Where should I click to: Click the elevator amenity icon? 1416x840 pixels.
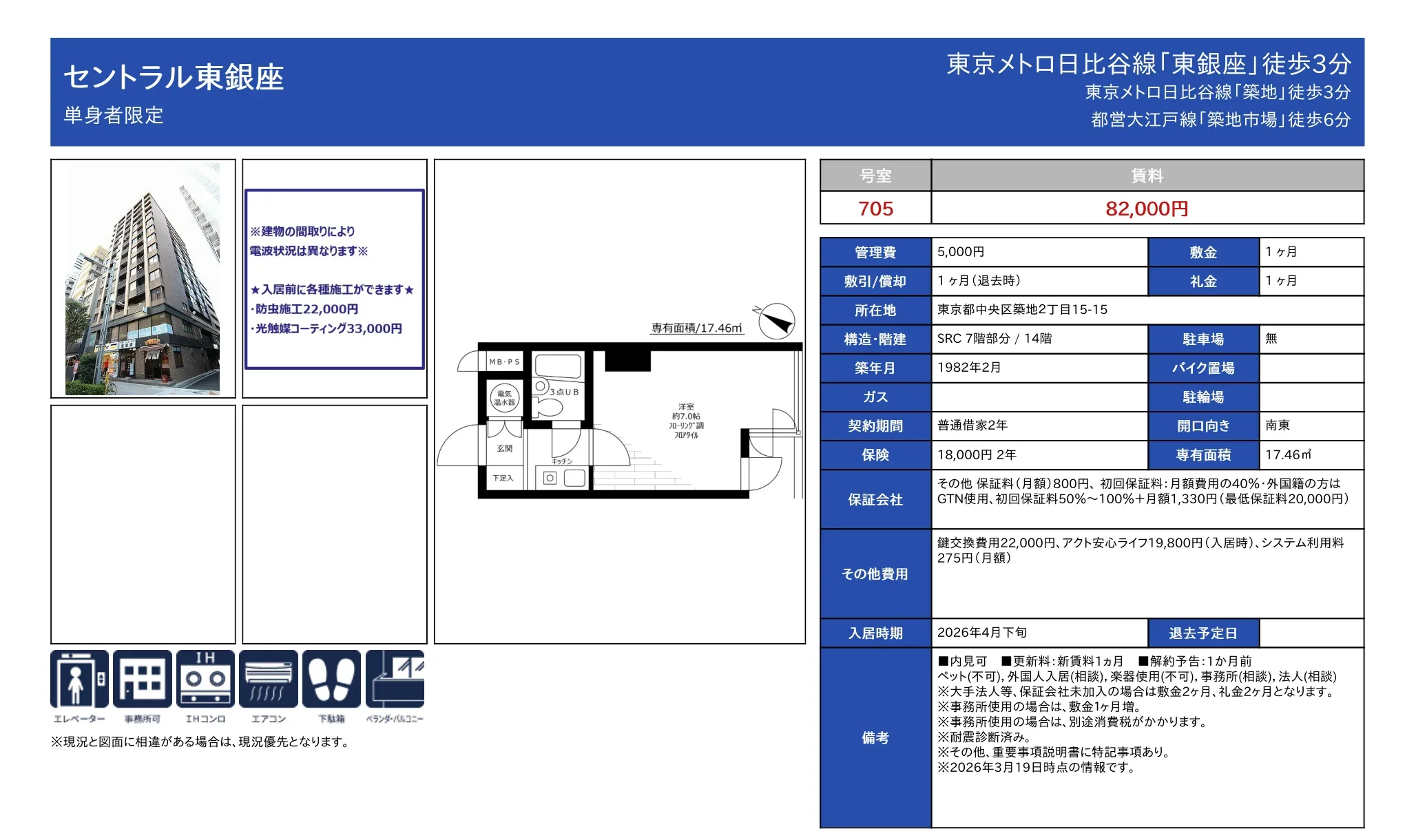pyautogui.click(x=79, y=679)
